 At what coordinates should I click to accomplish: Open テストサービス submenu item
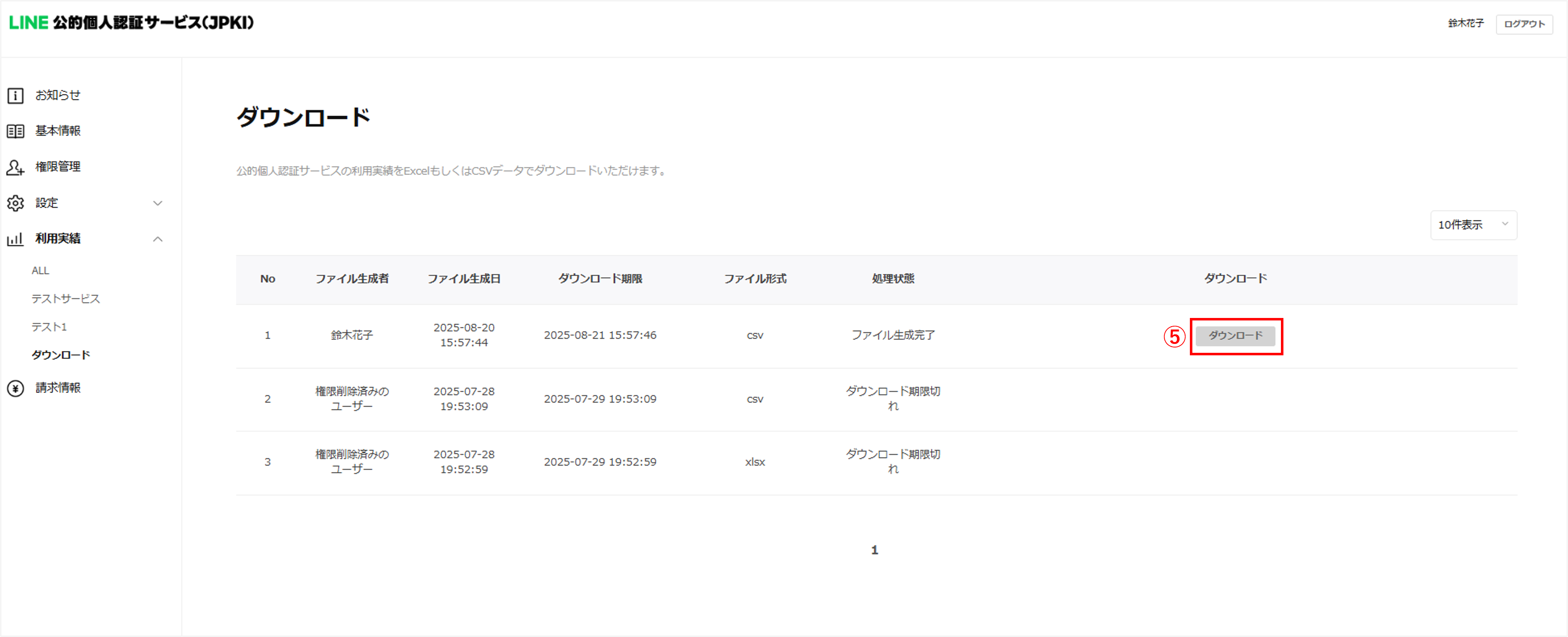coord(66,298)
